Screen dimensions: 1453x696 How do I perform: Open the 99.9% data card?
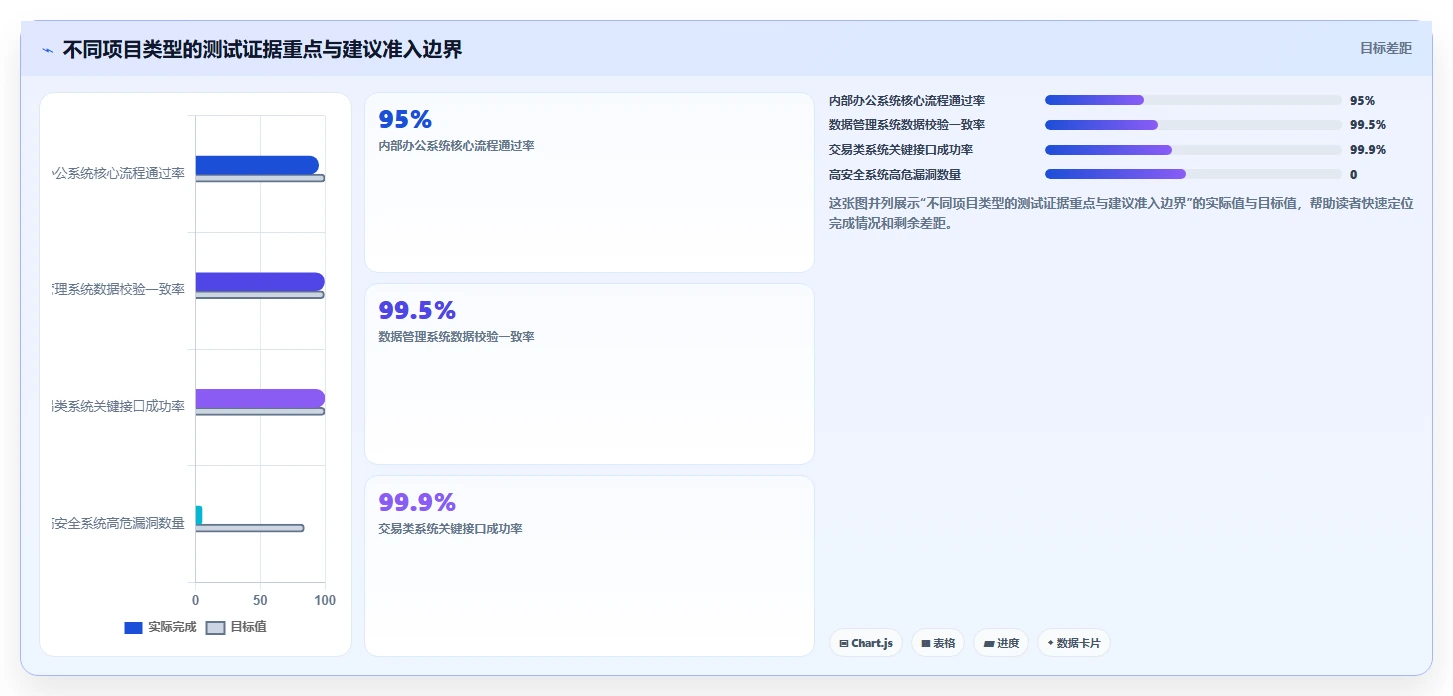click(x=589, y=566)
